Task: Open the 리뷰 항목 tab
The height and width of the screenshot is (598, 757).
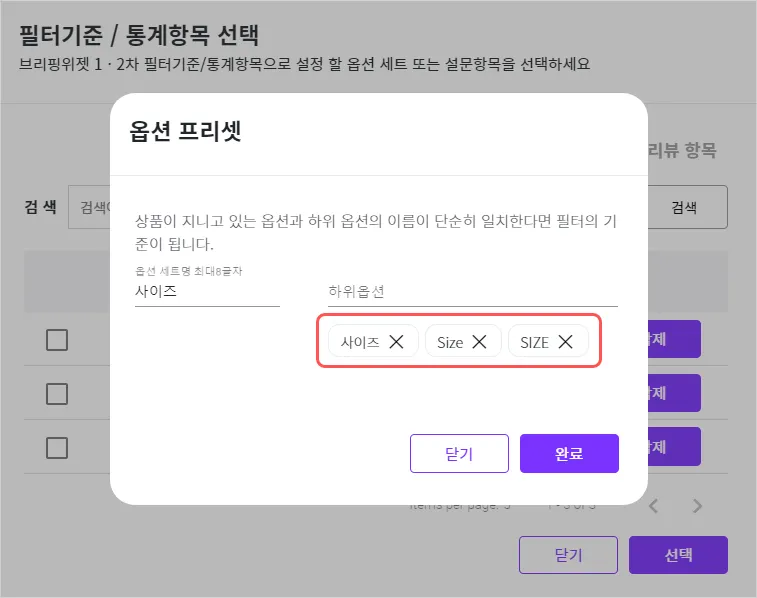Action: (x=683, y=151)
